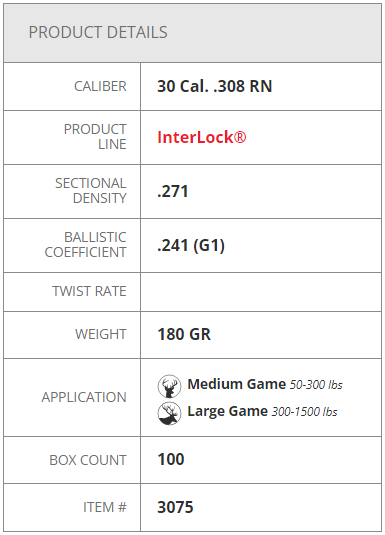
Task: Select the box count value 100
Action: [x=171, y=459]
